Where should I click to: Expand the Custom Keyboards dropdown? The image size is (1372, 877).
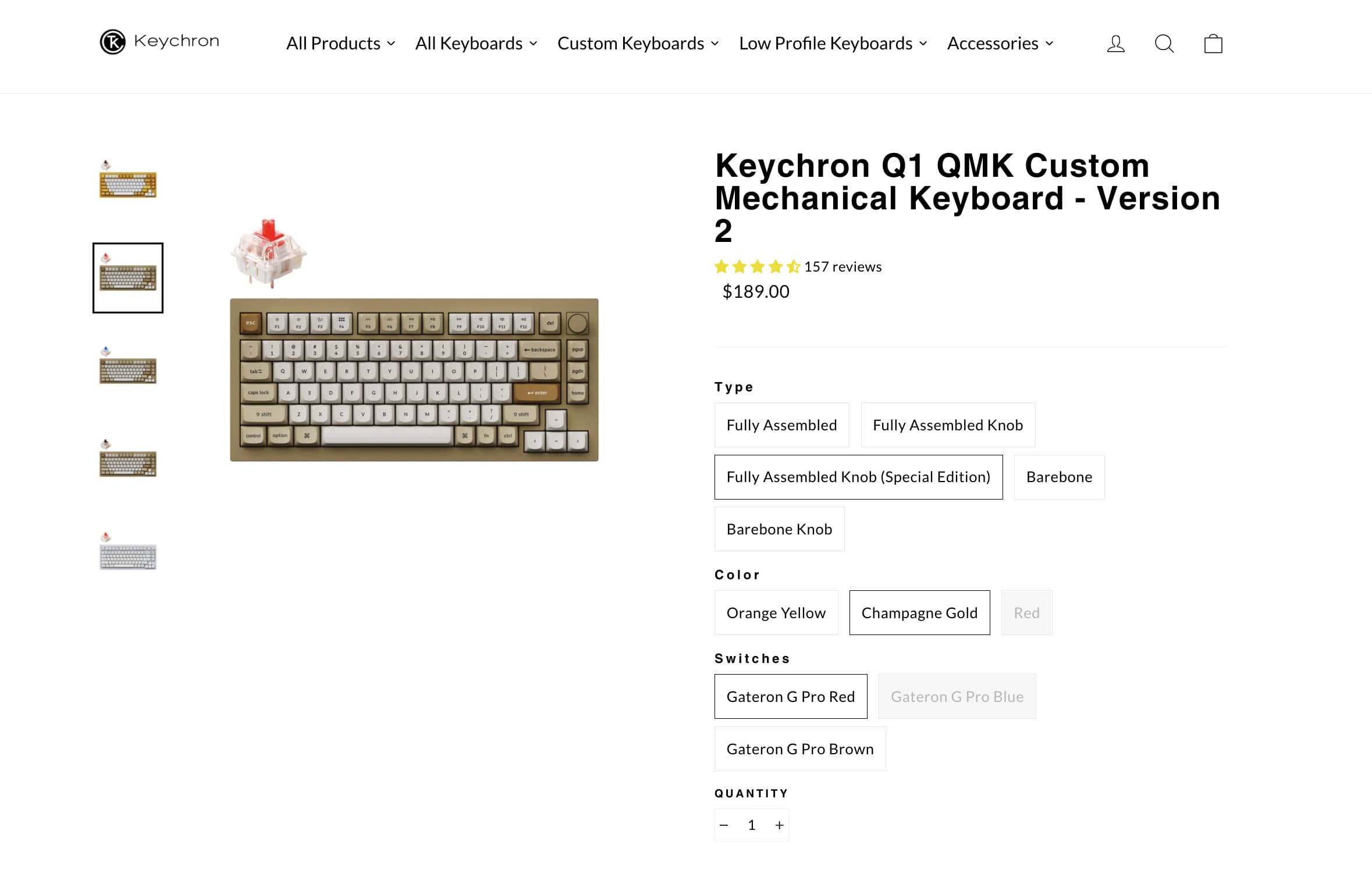click(x=638, y=44)
